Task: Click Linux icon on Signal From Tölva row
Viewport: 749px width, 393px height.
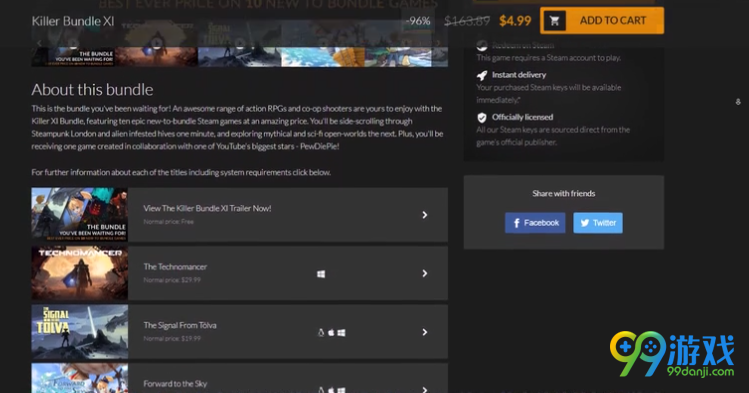Action: click(321, 332)
